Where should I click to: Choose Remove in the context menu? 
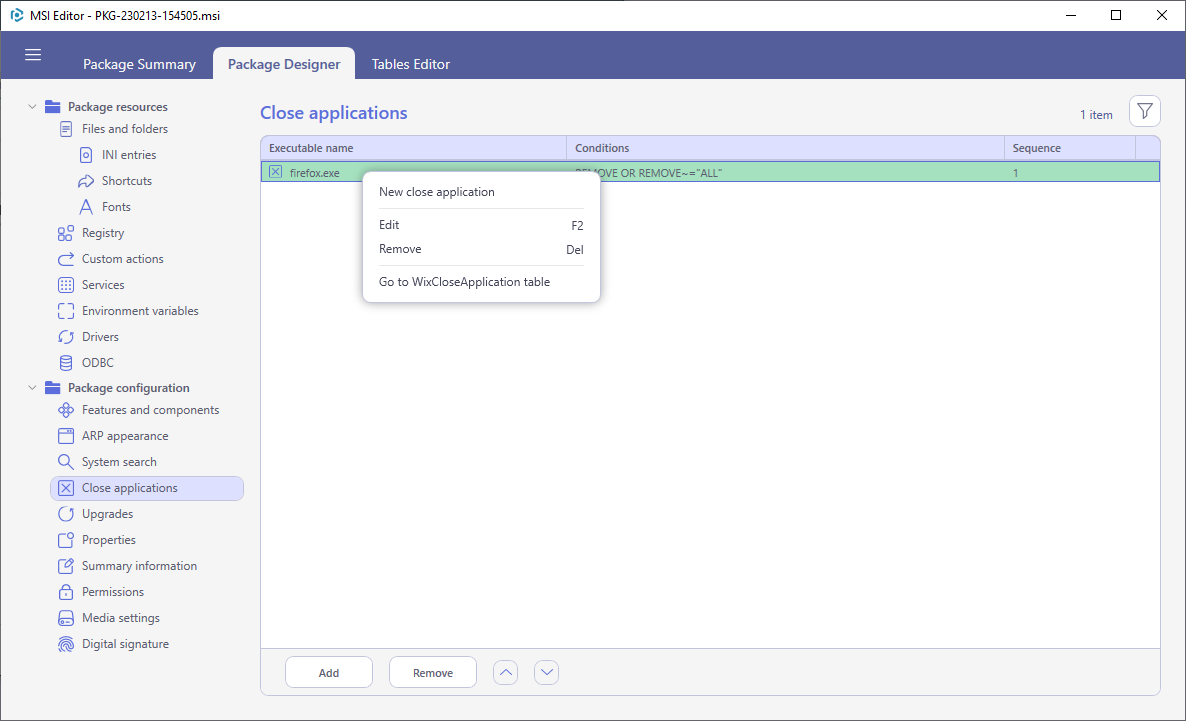[x=481, y=249]
